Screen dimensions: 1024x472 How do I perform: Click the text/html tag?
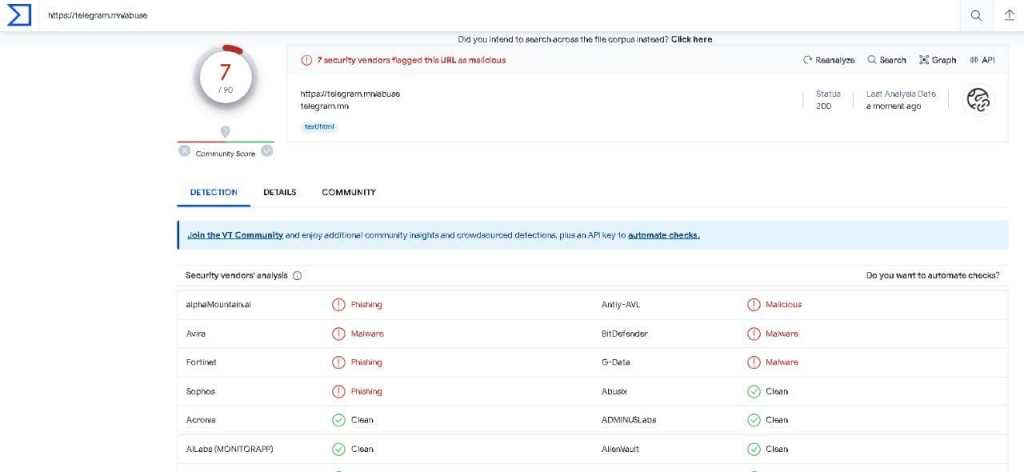319,127
